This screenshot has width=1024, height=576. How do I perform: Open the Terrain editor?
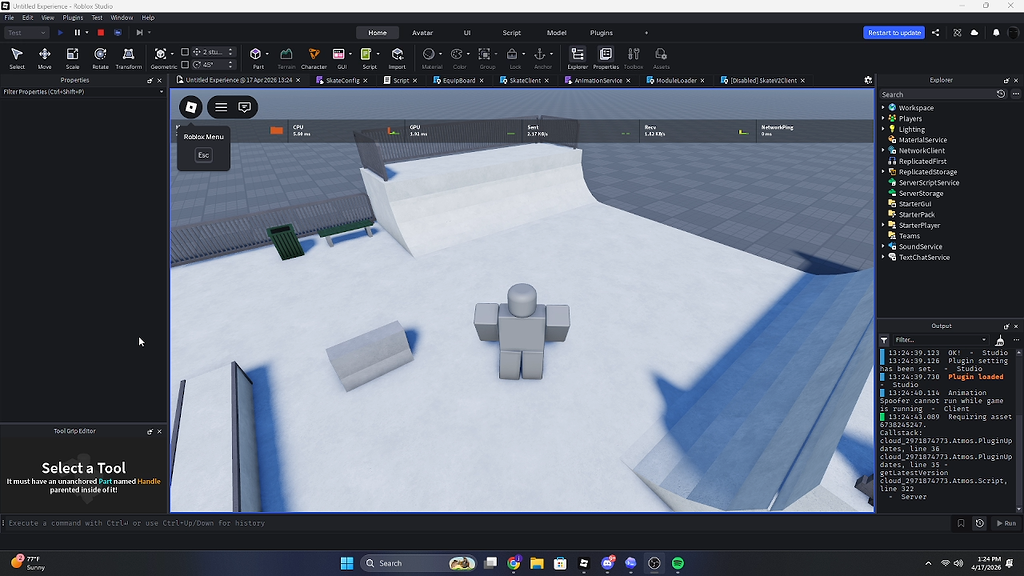pos(286,57)
